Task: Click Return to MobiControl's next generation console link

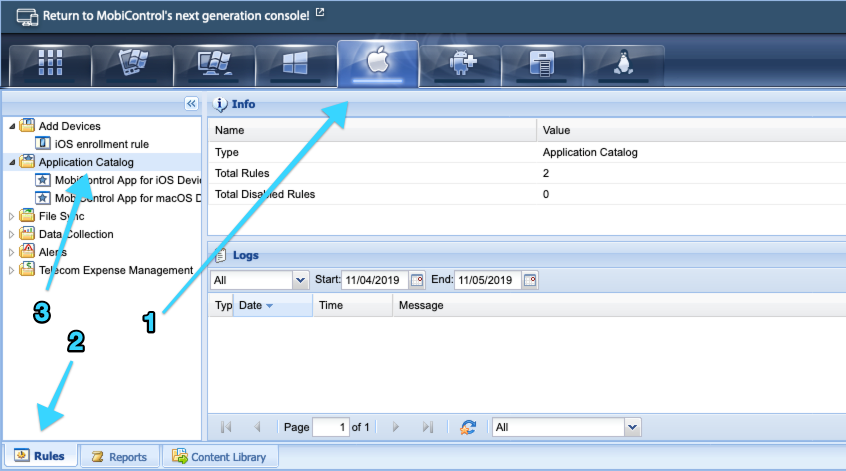Action: pos(176,16)
